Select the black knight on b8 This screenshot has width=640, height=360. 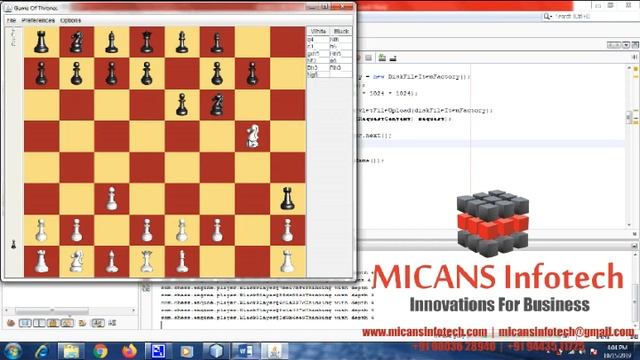pos(76,42)
